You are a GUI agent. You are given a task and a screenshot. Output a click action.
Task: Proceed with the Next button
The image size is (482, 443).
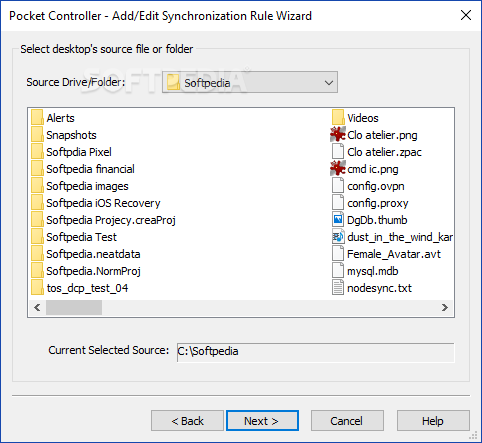click(262, 421)
